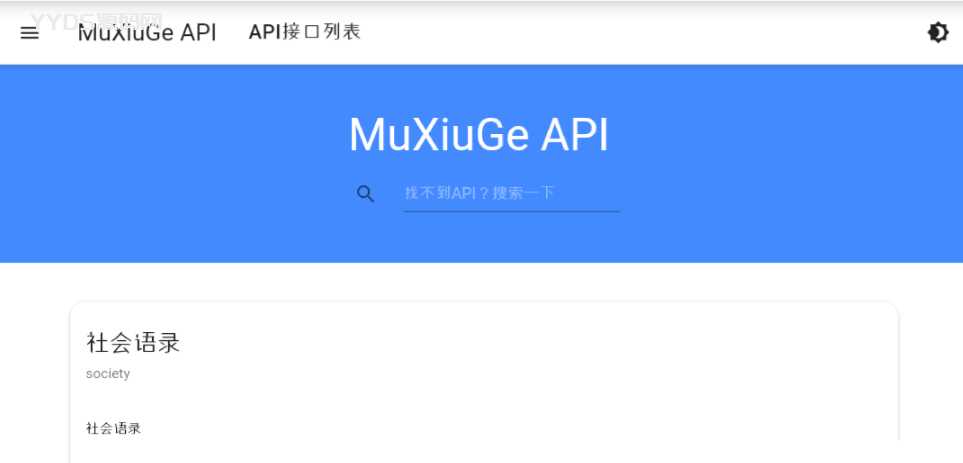Click the white gap between banner and card

pyautogui.click(x=479, y=282)
